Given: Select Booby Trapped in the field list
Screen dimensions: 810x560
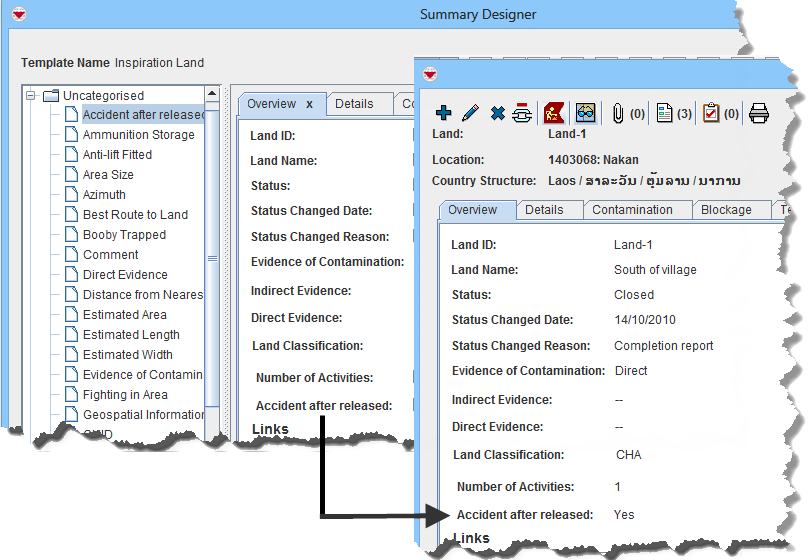Looking at the screenshot, I should (x=124, y=235).
